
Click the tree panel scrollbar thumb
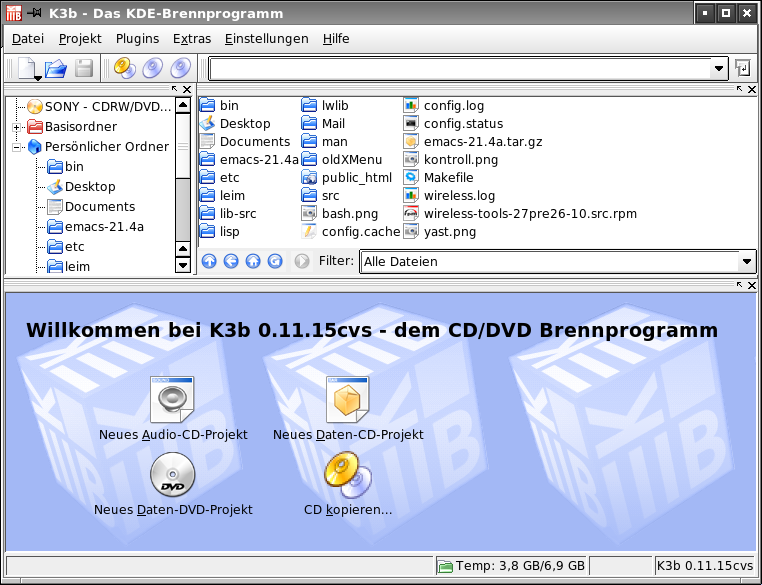point(183,146)
